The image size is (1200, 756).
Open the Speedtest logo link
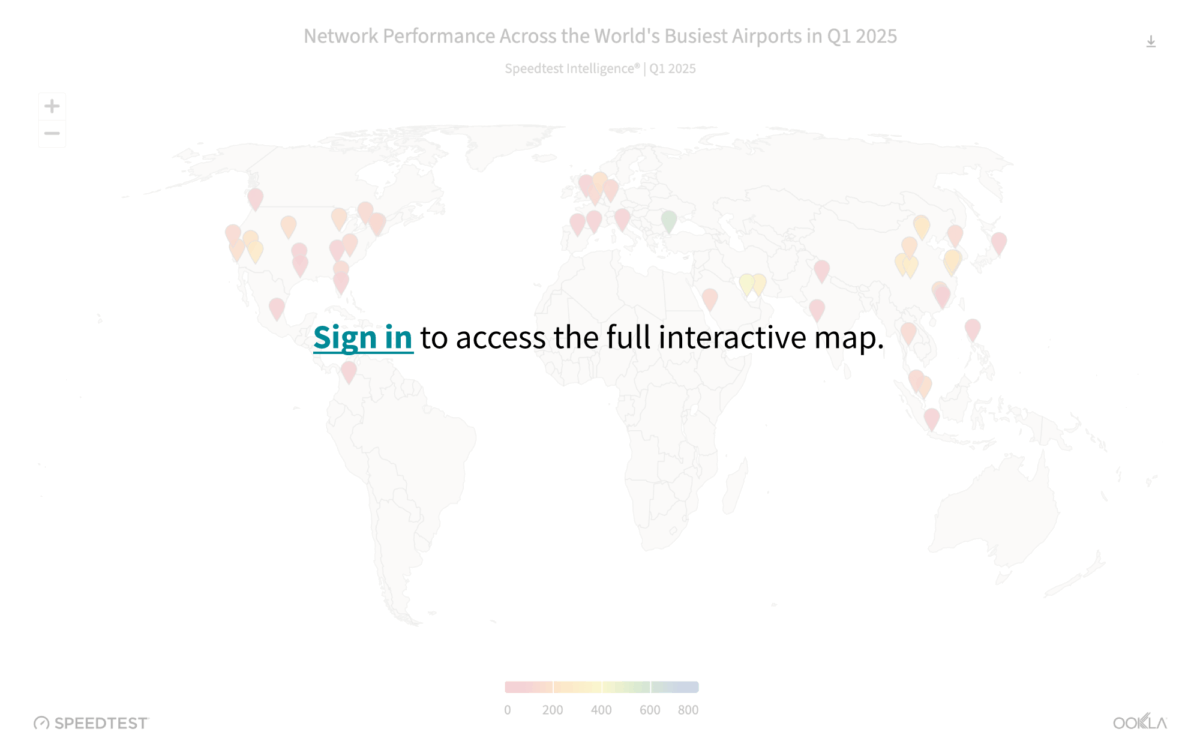point(91,722)
